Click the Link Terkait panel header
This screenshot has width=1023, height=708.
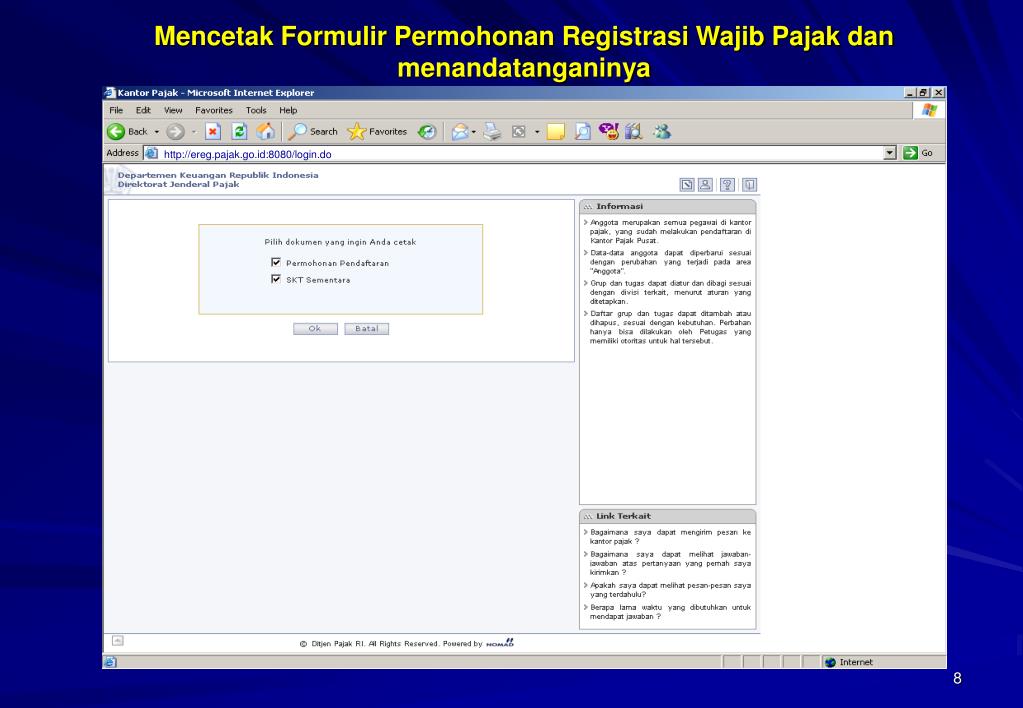tap(667, 516)
